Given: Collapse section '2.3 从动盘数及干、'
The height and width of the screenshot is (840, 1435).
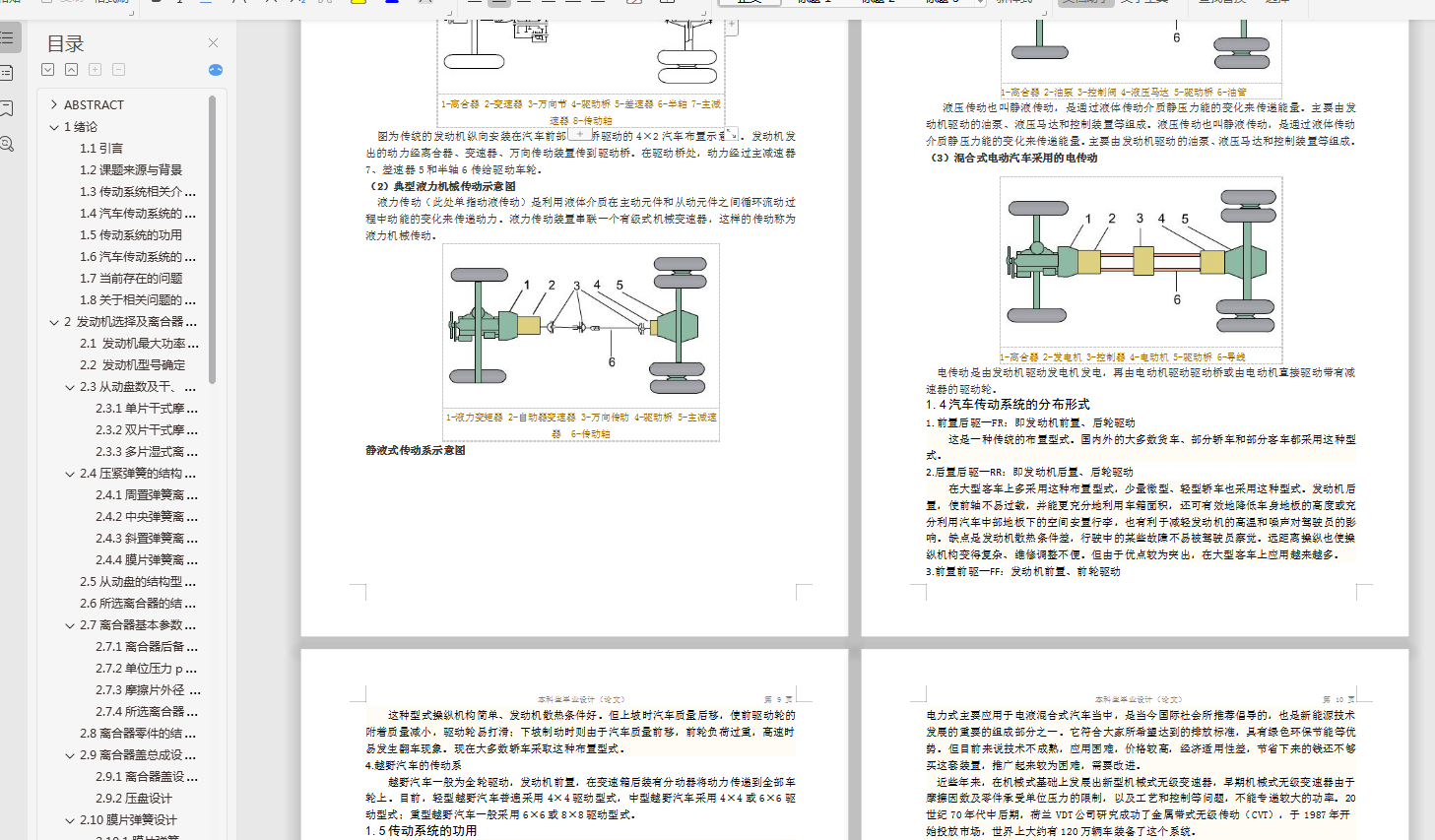Looking at the screenshot, I should tap(70, 387).
